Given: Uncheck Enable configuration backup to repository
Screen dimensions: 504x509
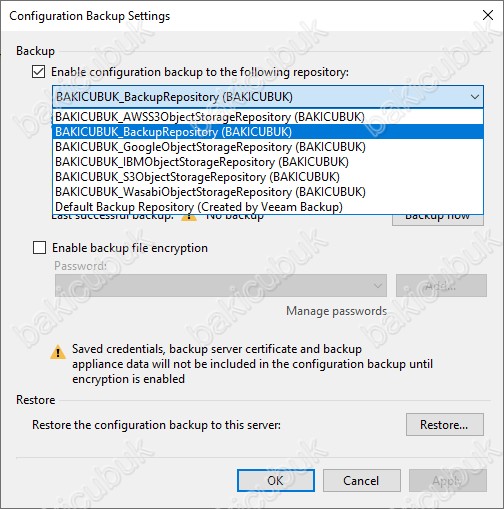Looking at the screenshot, I should coord(39,72).
